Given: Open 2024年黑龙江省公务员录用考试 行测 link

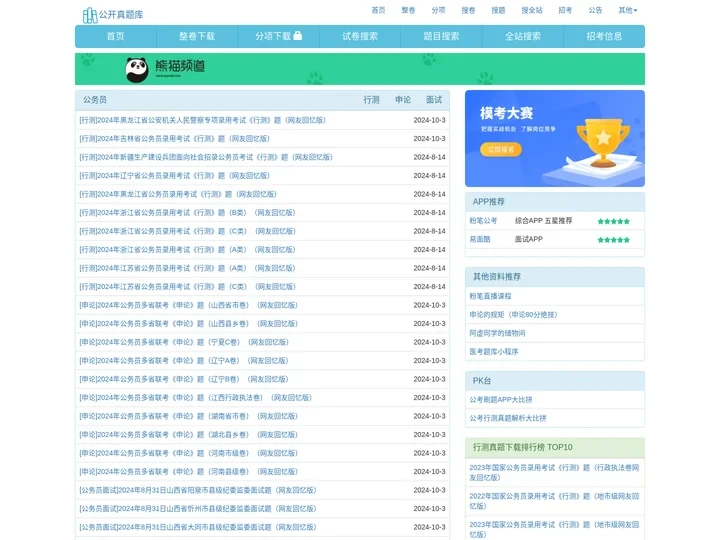Looking at the screenshot, I should (x=178, y=194).
